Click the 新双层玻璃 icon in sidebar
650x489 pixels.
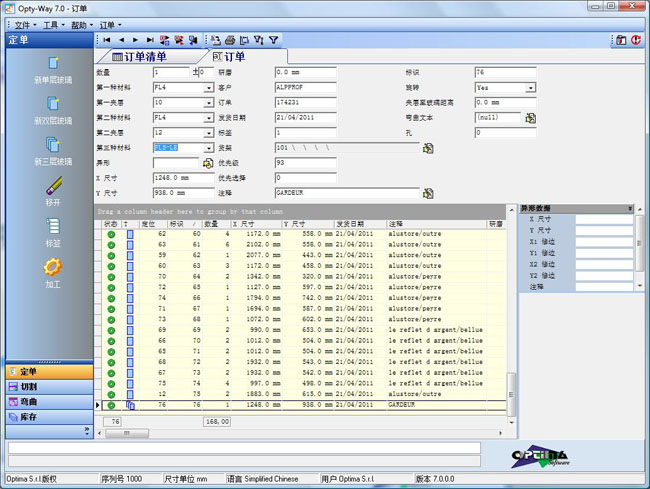53,103
